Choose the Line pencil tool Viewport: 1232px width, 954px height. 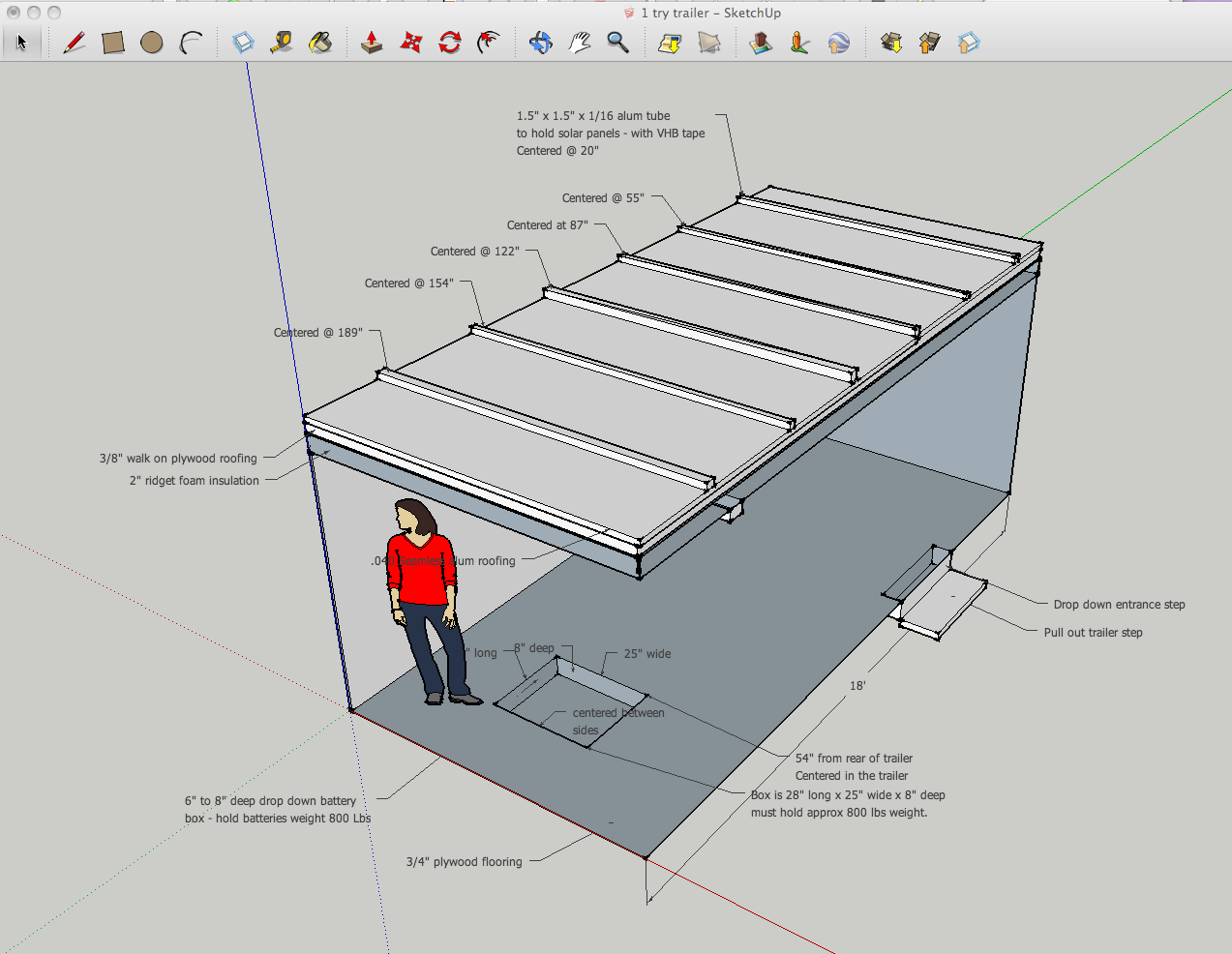click(74, 43)
